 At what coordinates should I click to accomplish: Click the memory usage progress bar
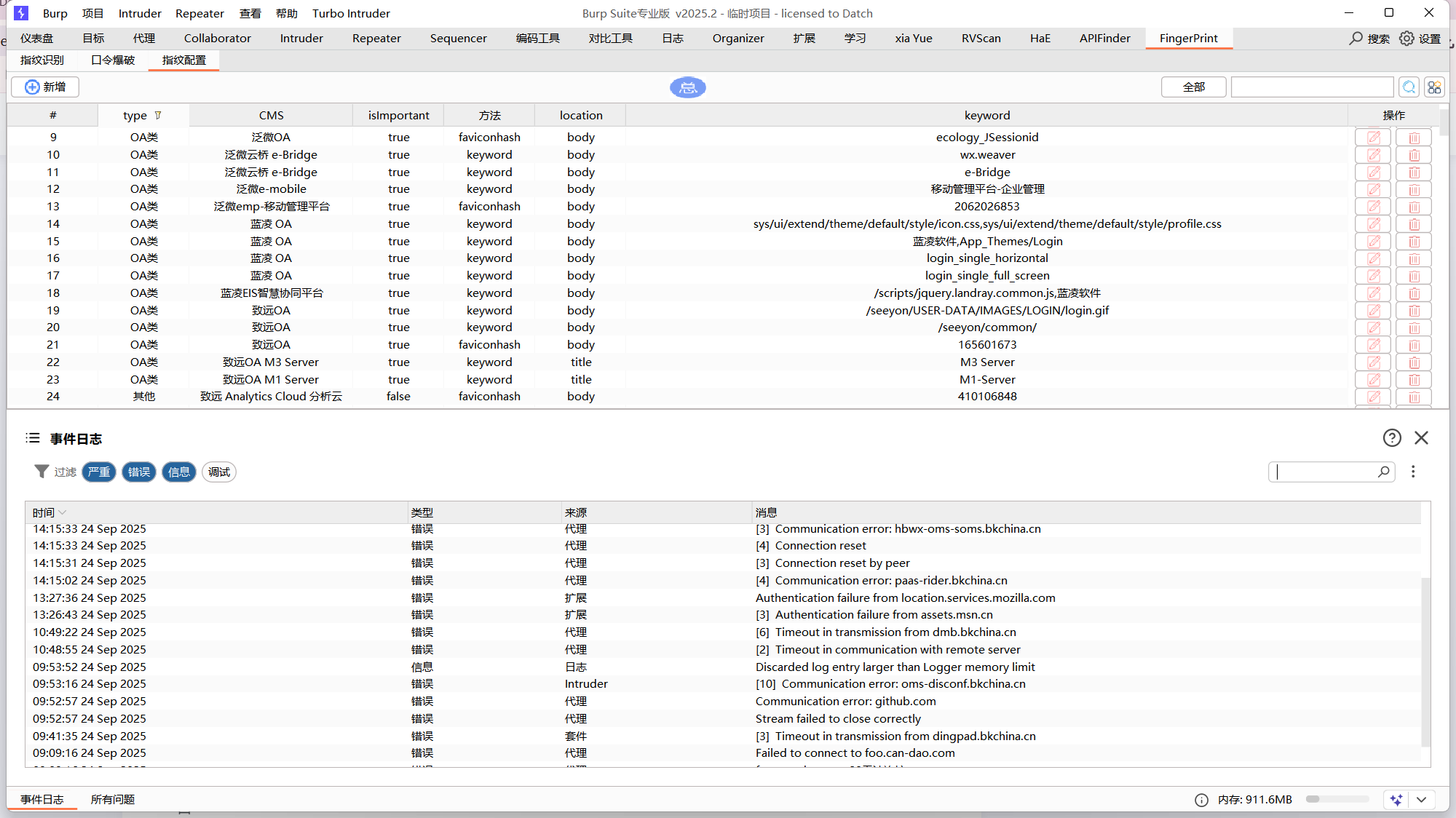coord(1337,799)
